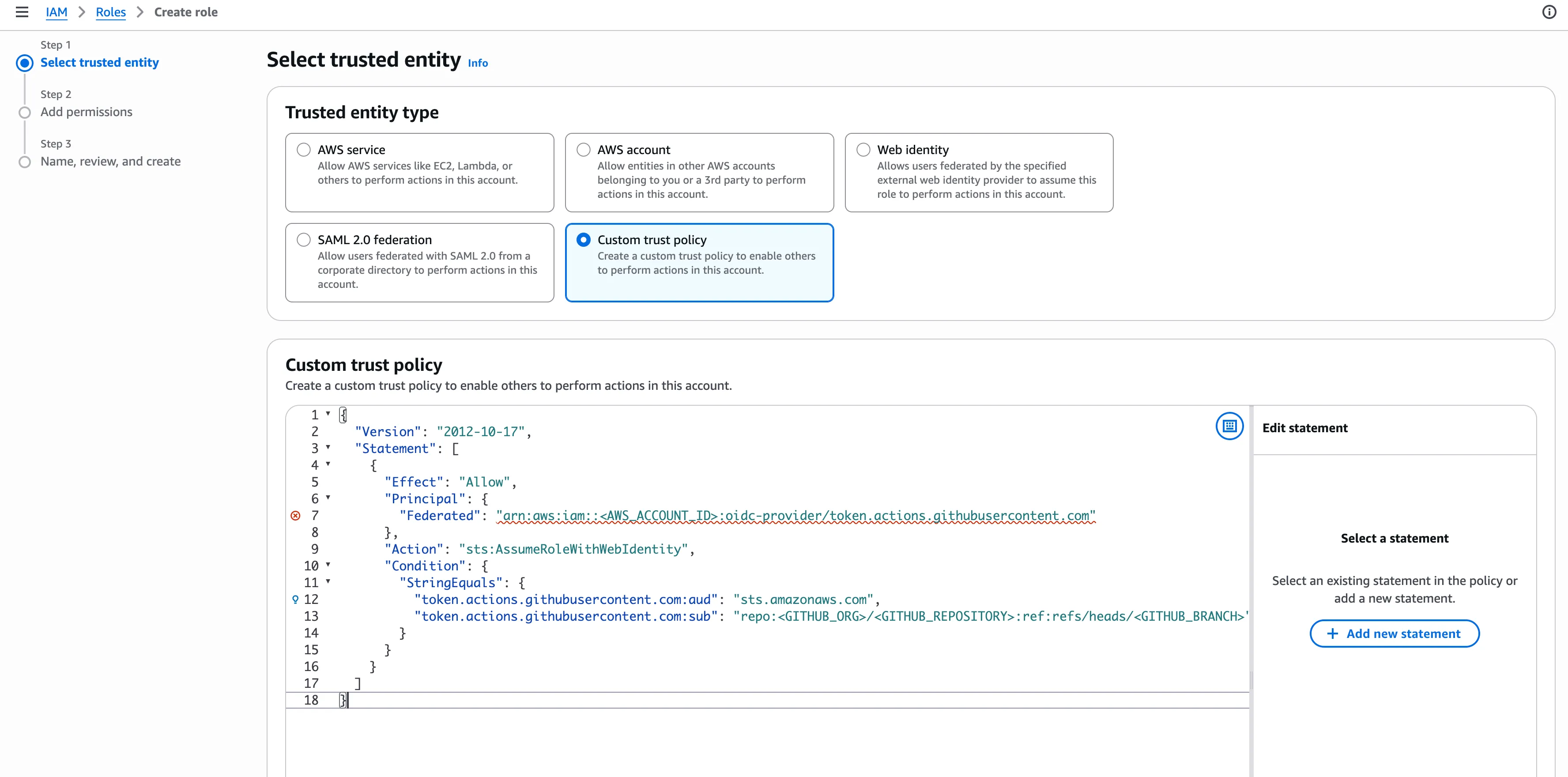The image size is (1568, 777).
Task: Collapse the Principal fold on line 6
Action: pyautogui.click(x=328, y=498)
